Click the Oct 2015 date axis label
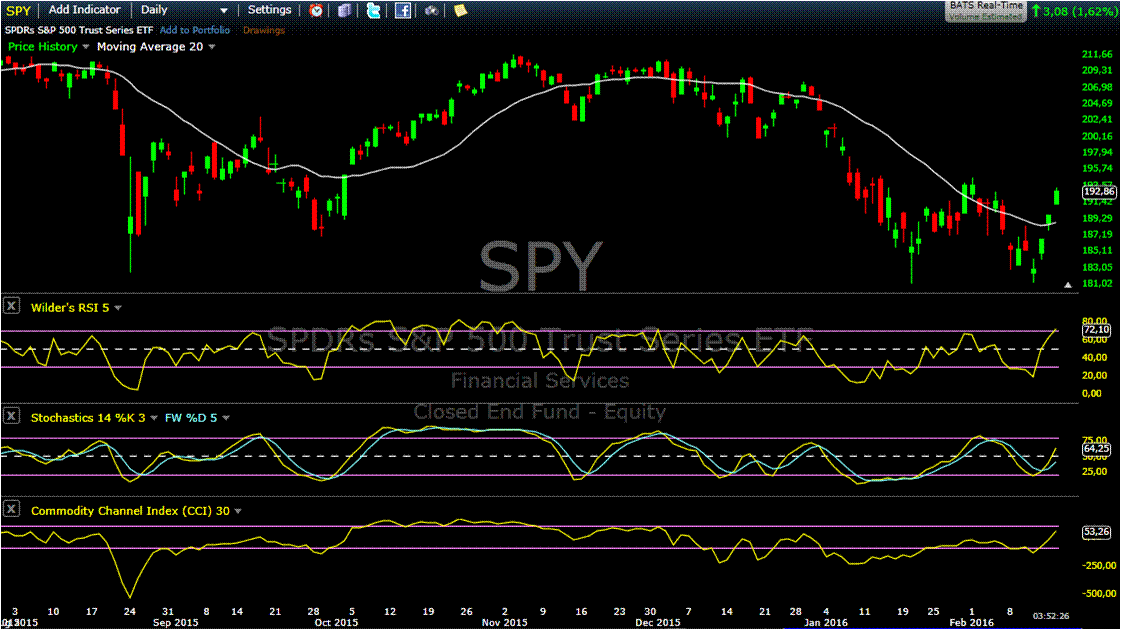This screenshot has width=1121, height=630. tap(337, 622)
